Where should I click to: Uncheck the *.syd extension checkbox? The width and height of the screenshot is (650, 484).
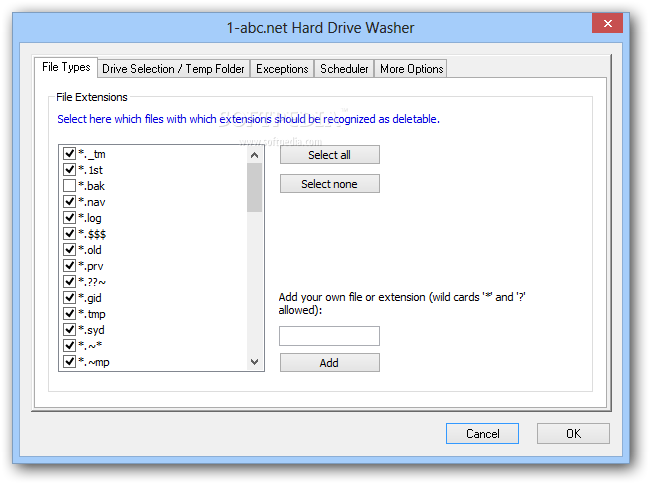(x=69, y=329)
